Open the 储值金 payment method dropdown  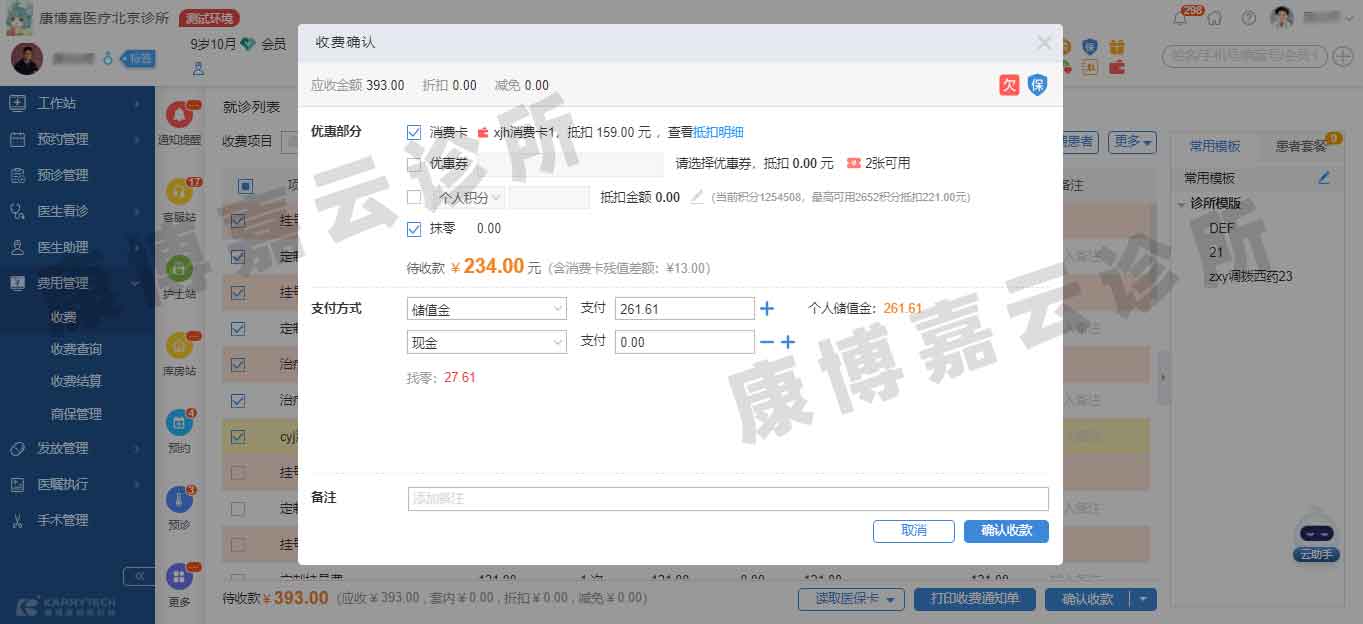pyautogui.click(x=487, y=309)
